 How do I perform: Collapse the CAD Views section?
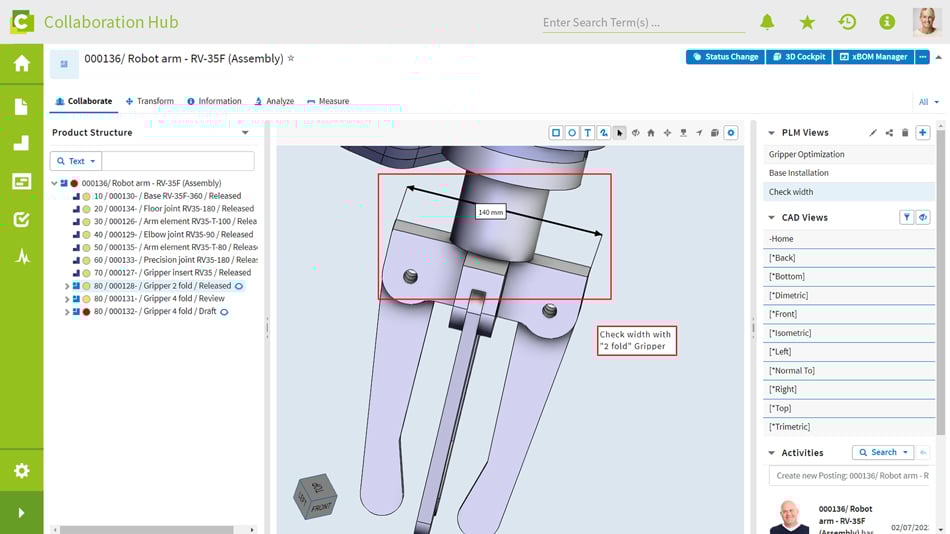click(x=771, y=217)
